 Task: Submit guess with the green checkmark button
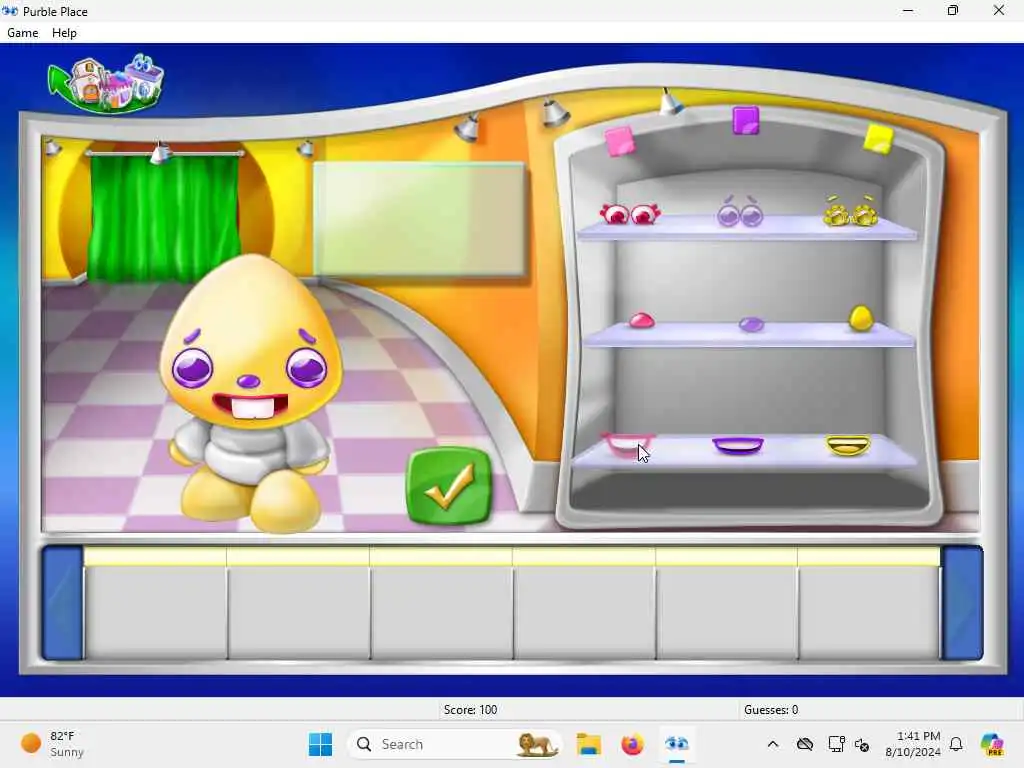click(449, 486)
